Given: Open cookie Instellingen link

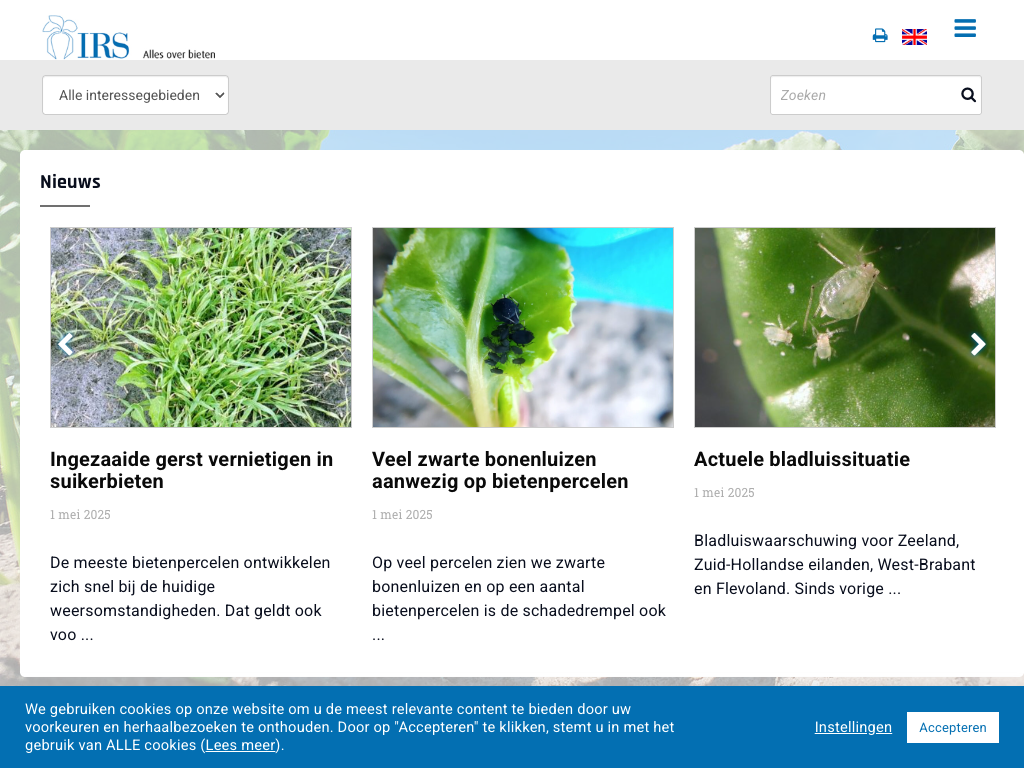Looking at the screenshot, I should tap(853, 727).
